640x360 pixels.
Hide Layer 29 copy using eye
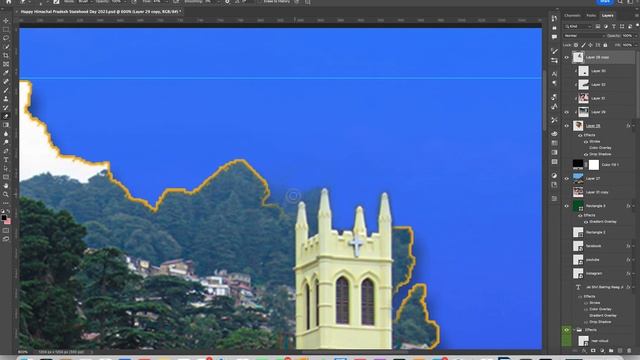[x=567, y=58]
